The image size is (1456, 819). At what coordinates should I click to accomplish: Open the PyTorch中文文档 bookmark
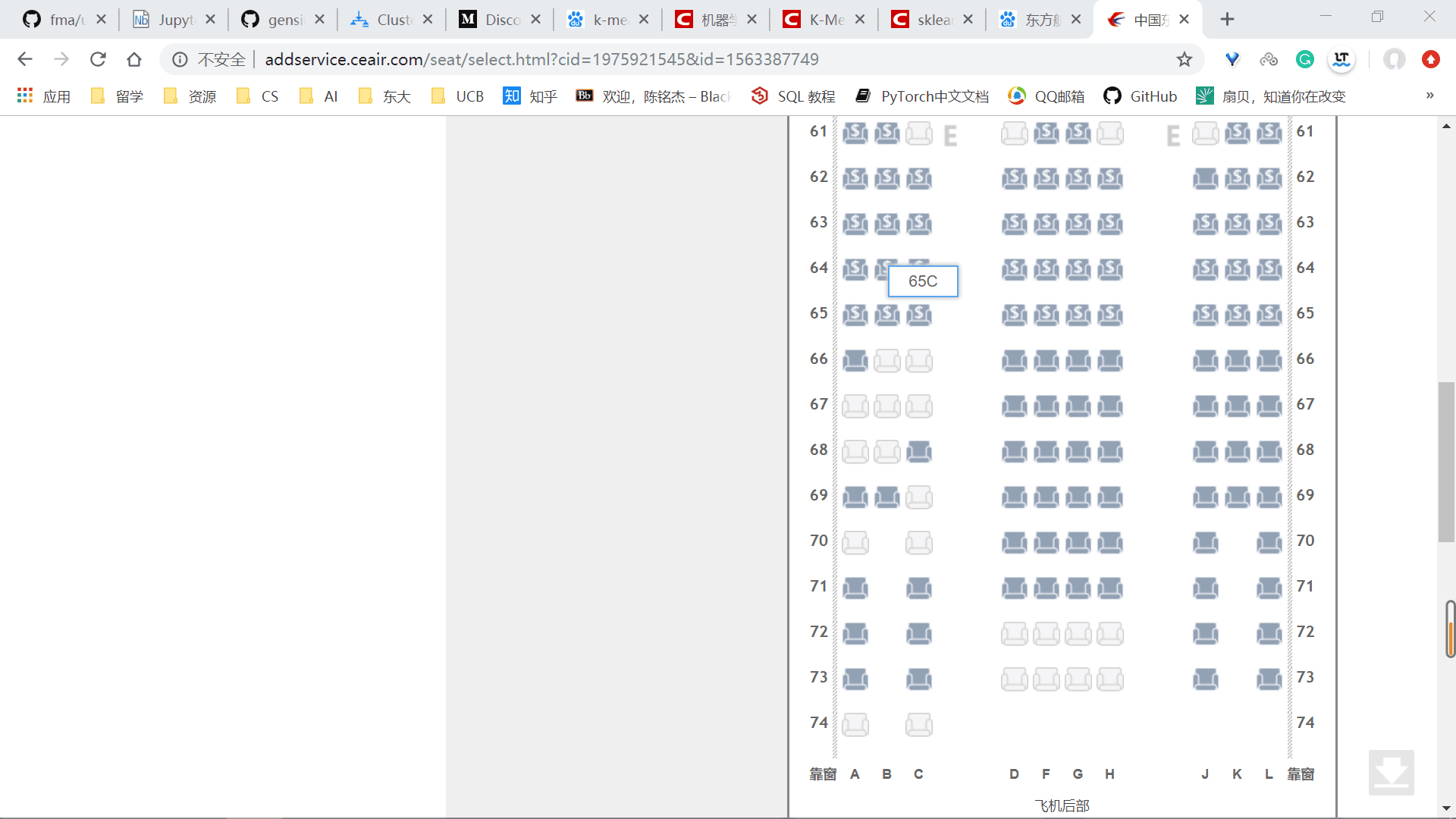(x=922, y=96)
